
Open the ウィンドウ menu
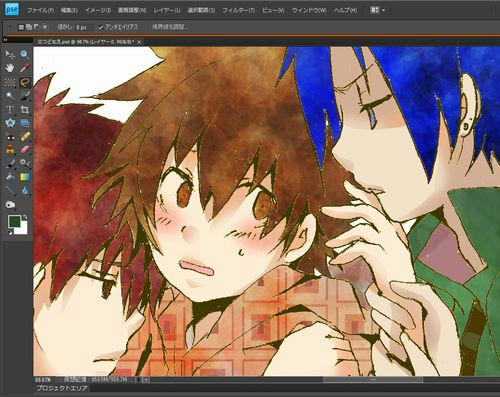(x=309, y=10)
